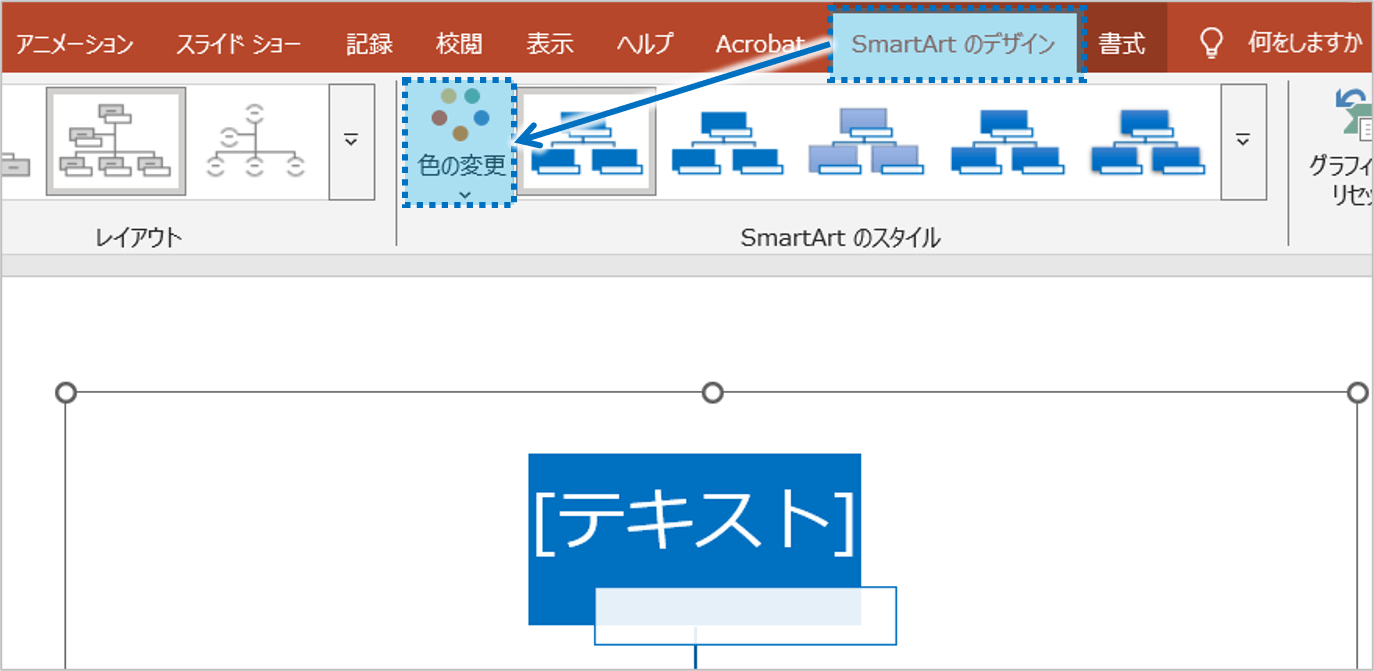1374x671 pixels.
Task: Click the 何をしますか search field
Action: pyautogui.click(x=1305, y=44)
